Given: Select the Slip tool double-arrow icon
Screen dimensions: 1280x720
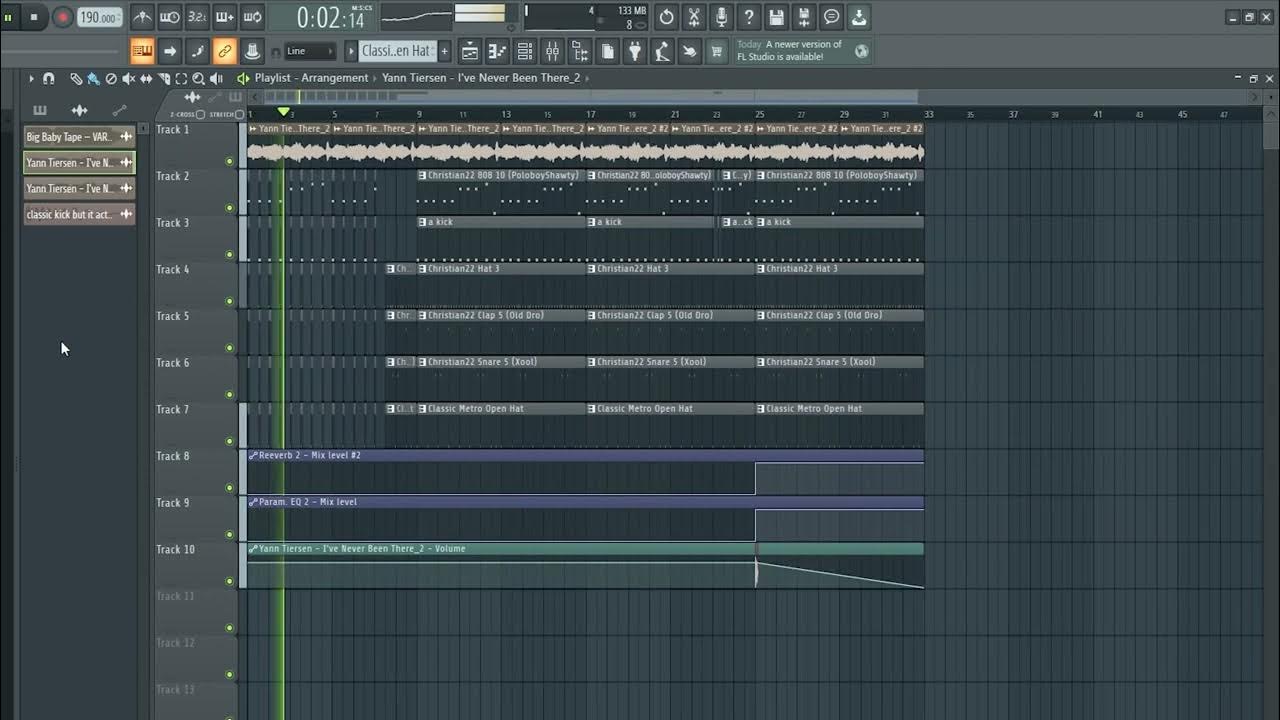Looking at the screenshot, I should pos(146,78).
